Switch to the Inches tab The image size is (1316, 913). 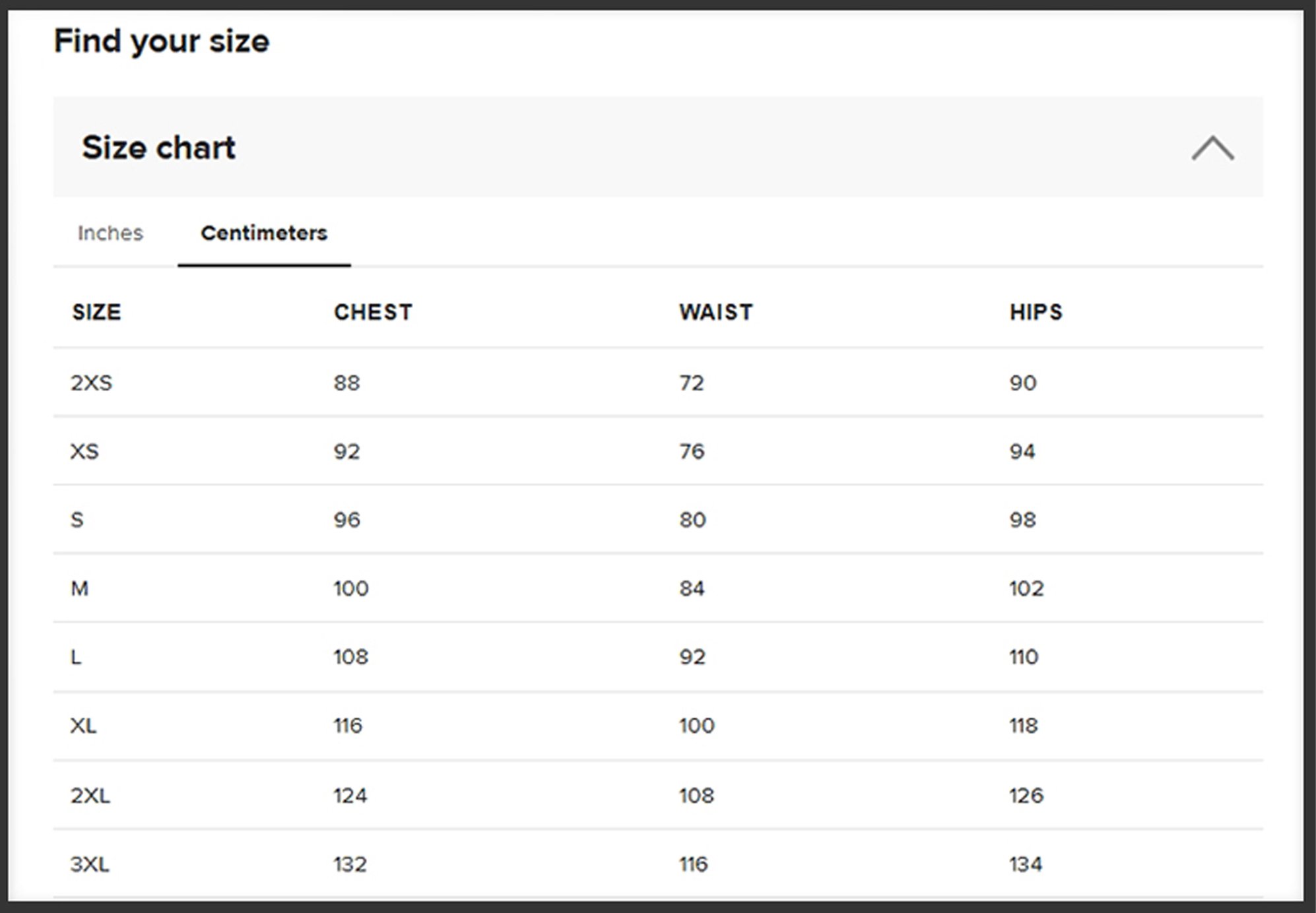110,233
